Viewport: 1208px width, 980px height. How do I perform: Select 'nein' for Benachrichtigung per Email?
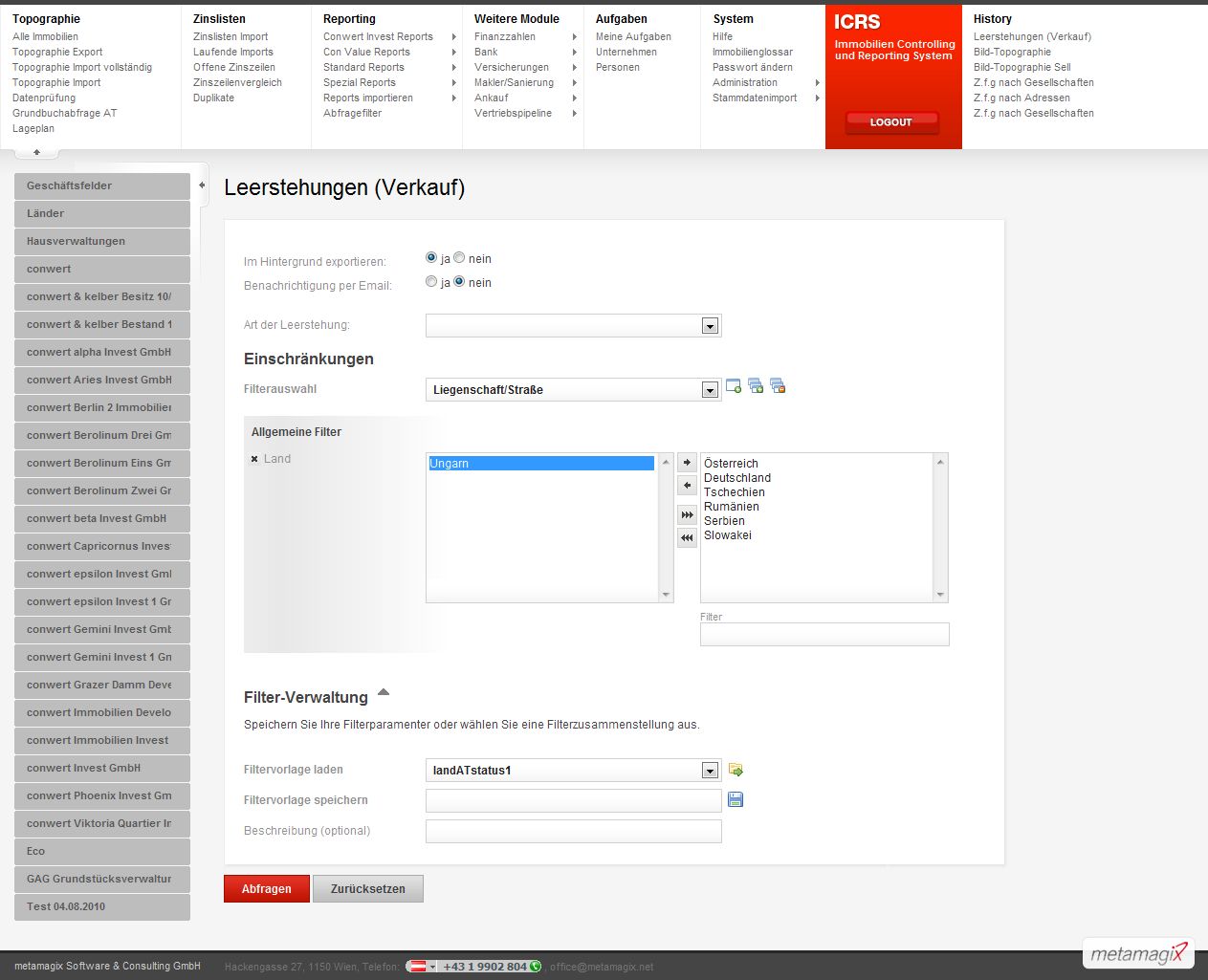[459, 282]
